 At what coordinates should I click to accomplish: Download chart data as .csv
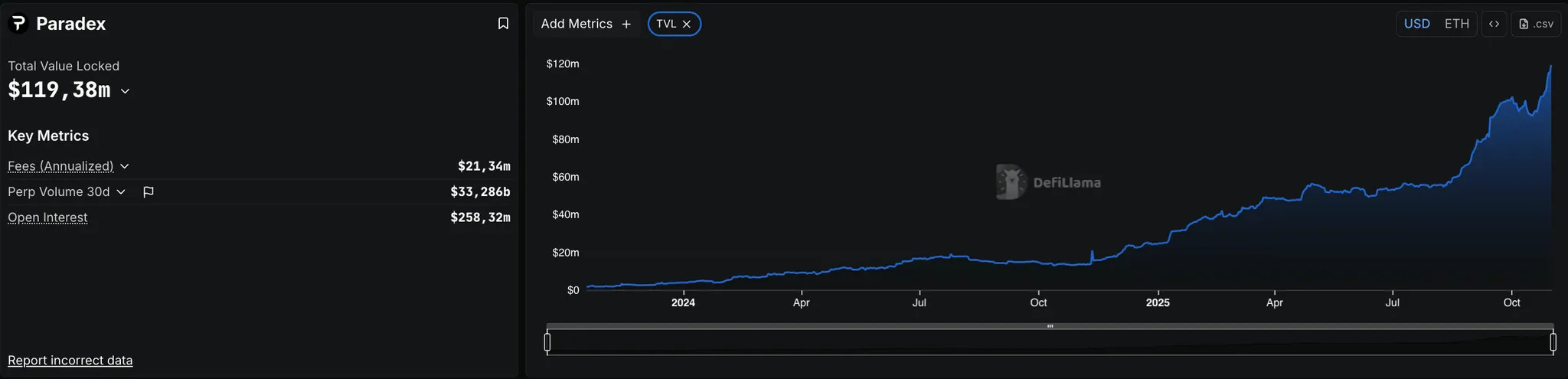coord(1537,24)
